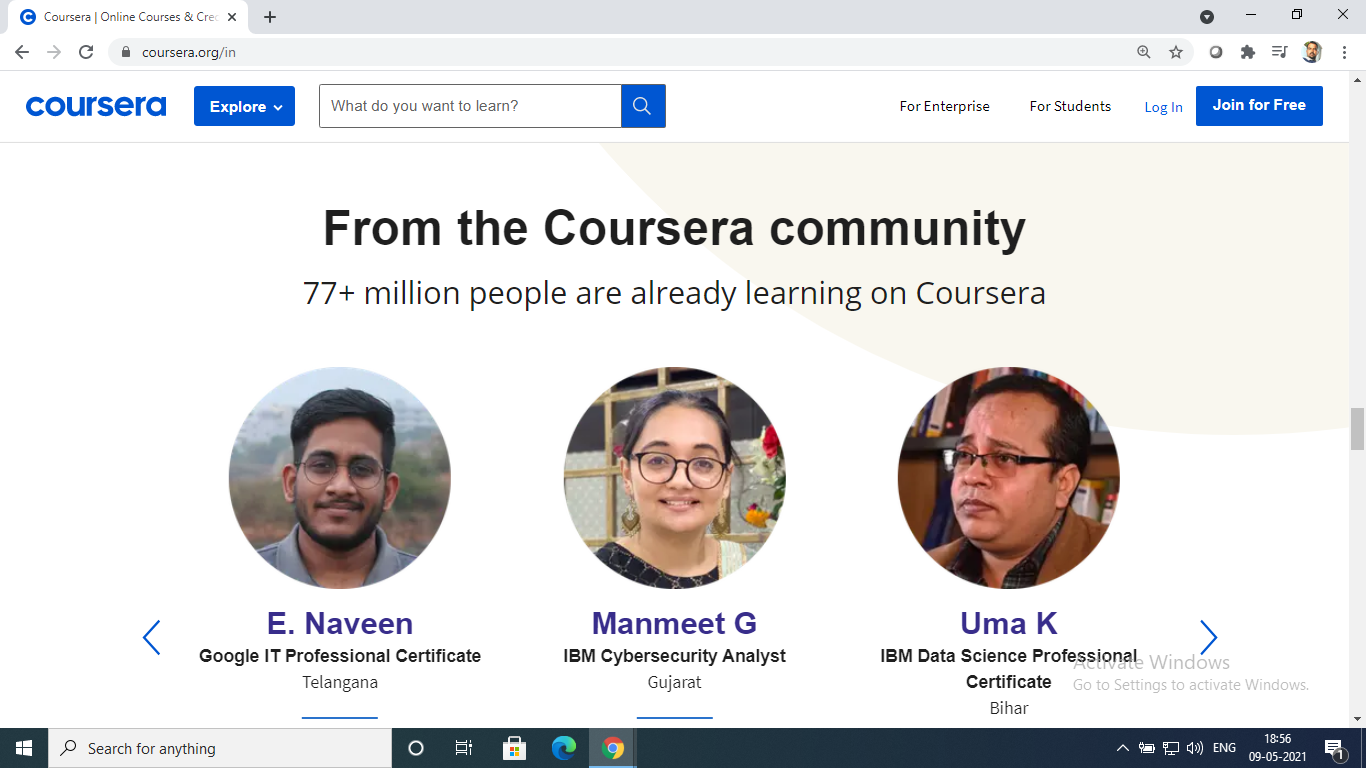Viewport: 1366px width, 768px height.
Task: Open the Explore dropdown menu
Action: tap(244, 106)
